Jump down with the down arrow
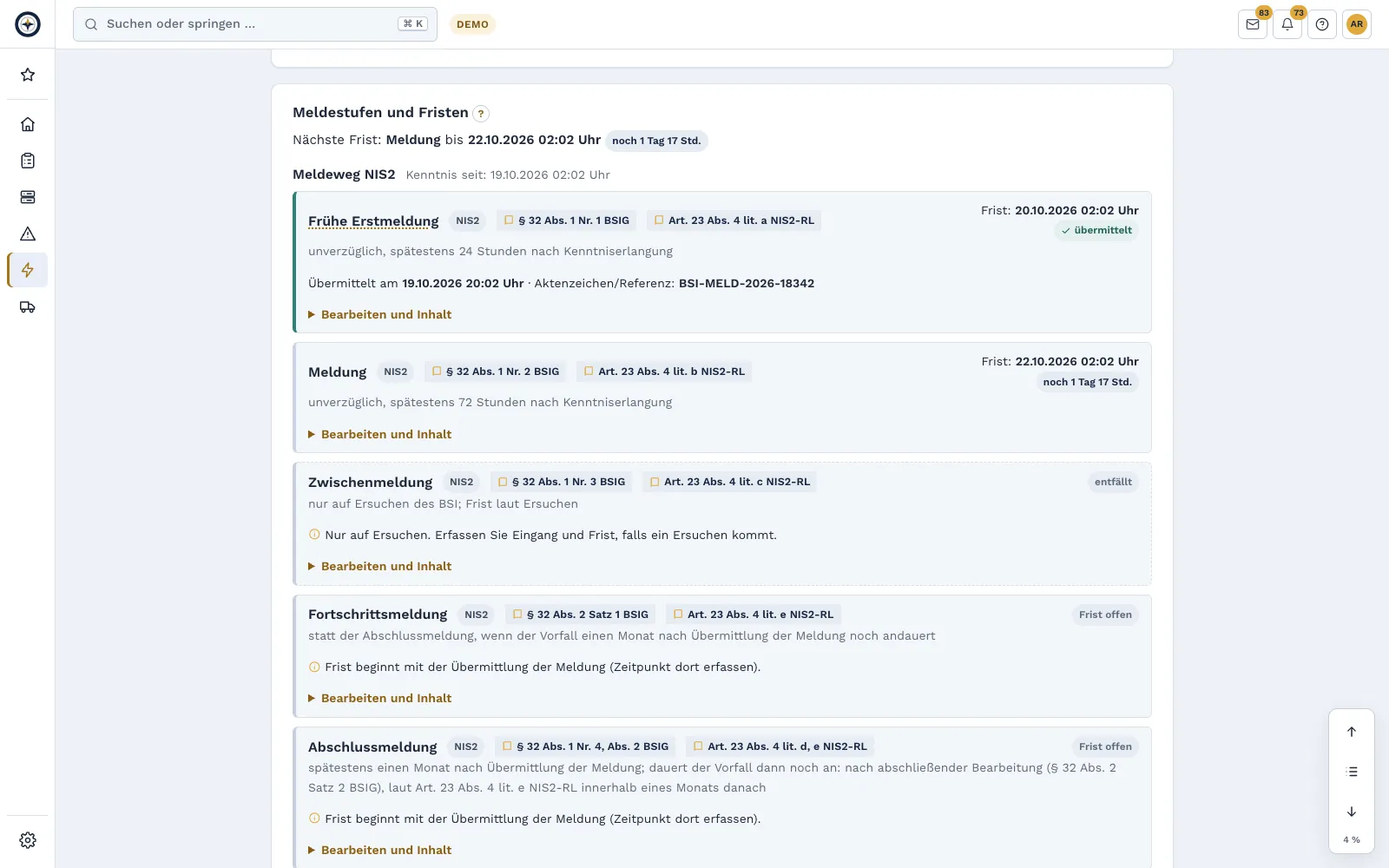 [x=1352, y=812]
